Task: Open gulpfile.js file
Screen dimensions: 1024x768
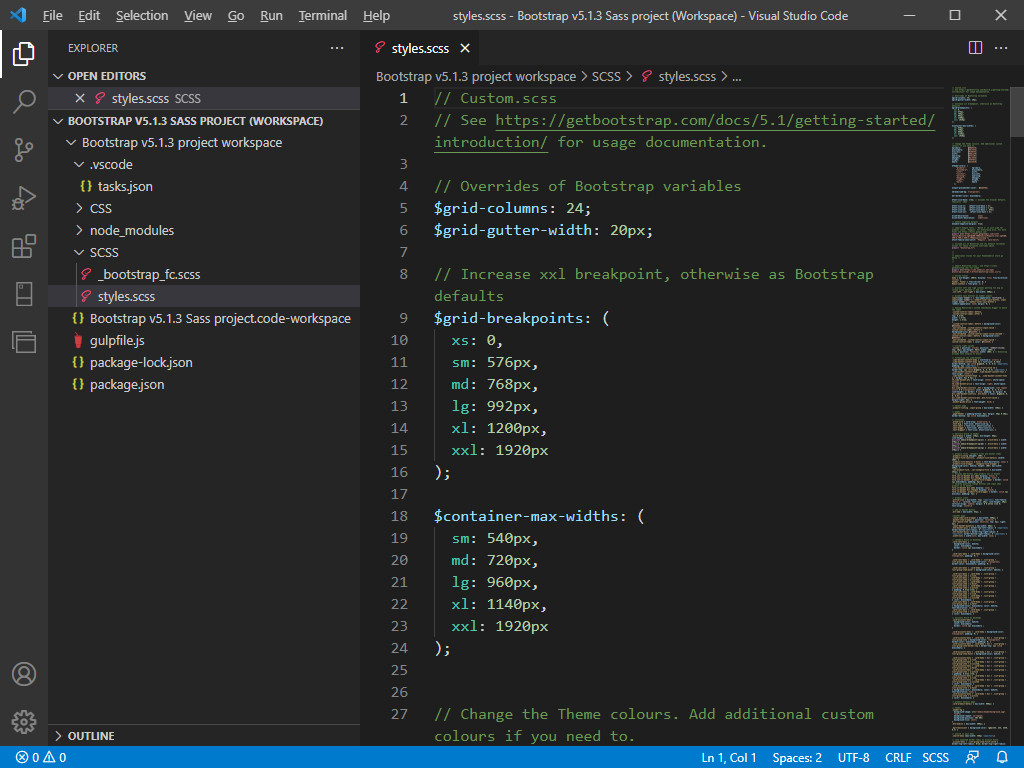Action: (205, 340)
